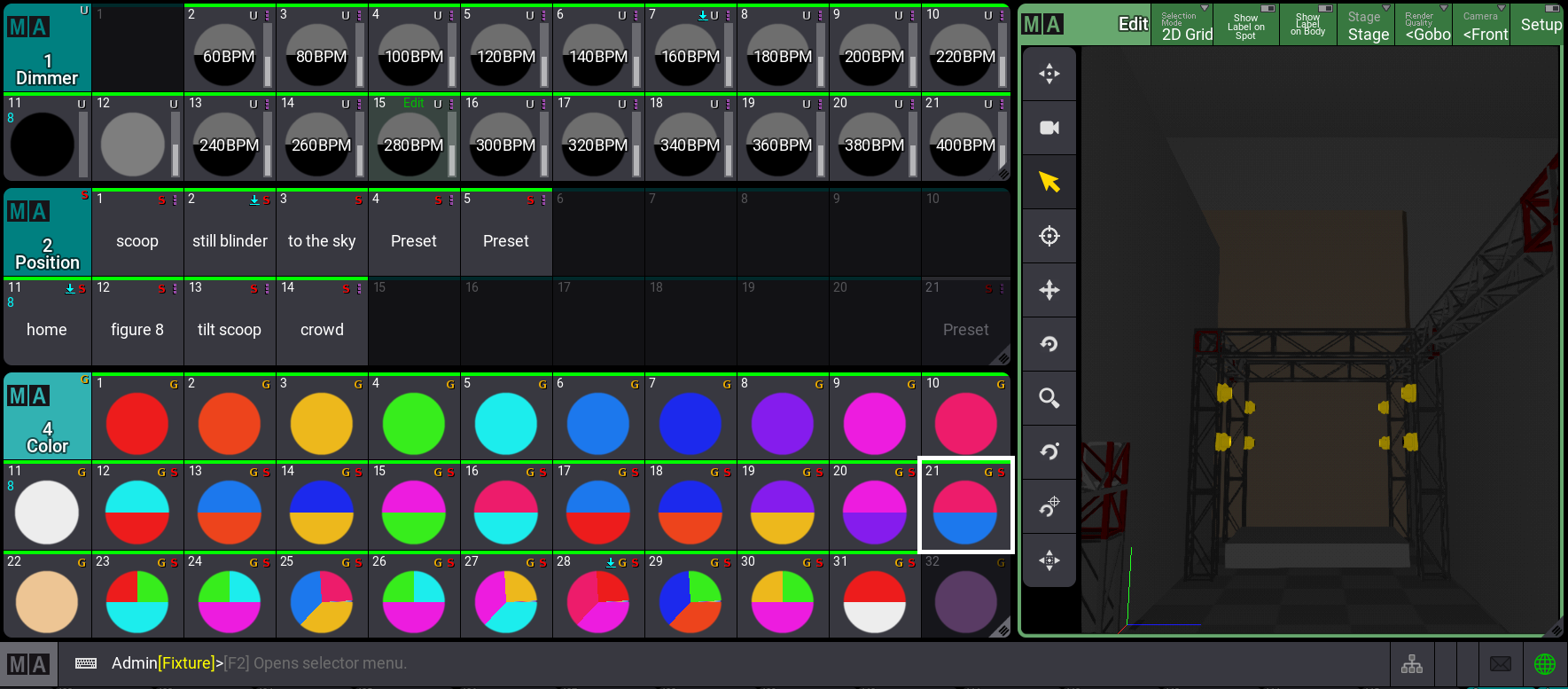The image size is (1568, 689).
Task: Select cyan color preset 5
Action: 505,417
